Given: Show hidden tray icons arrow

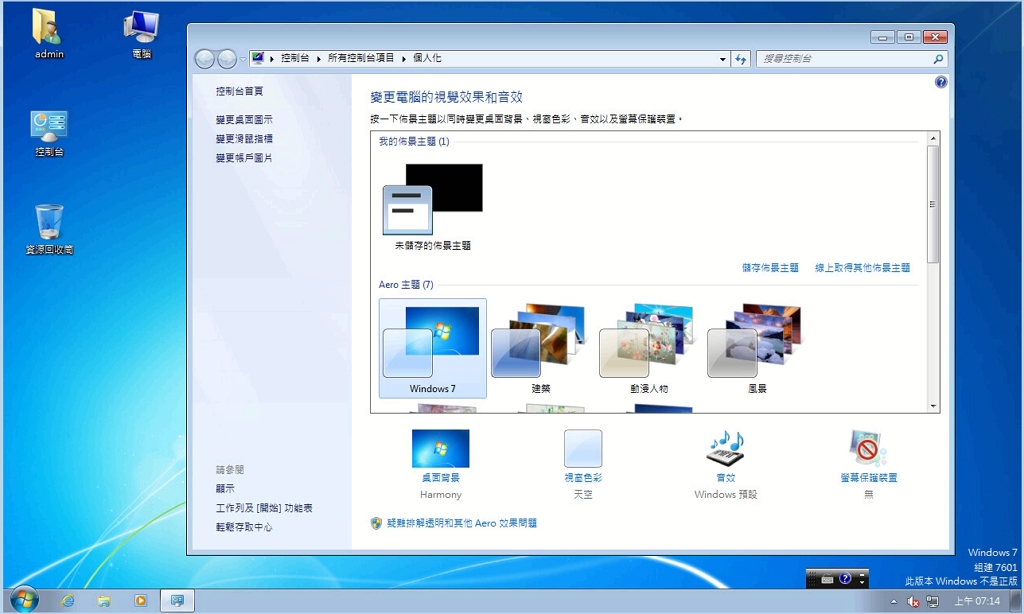Looking at the screenshot, I should click(x=893, y=601).
